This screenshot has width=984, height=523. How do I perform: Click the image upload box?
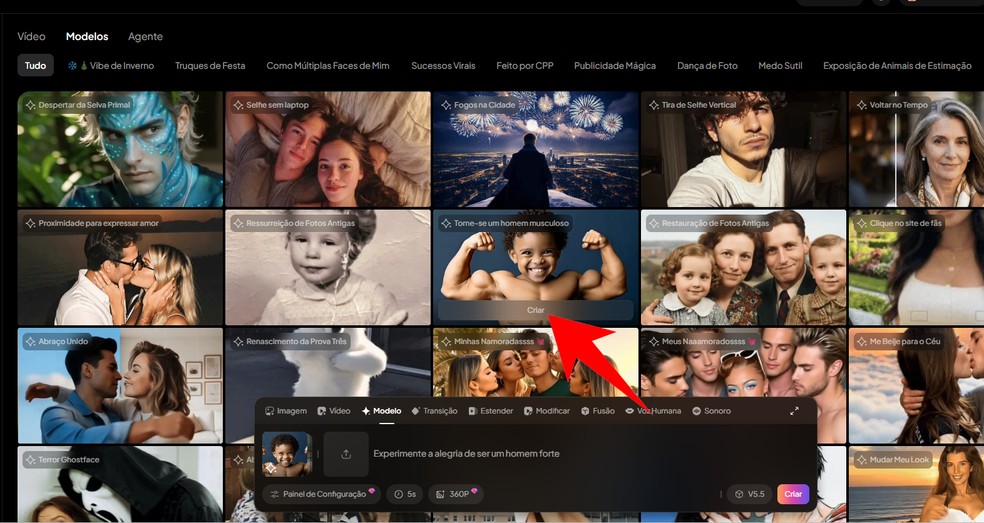pyautogui.click(x=346, y=454)
